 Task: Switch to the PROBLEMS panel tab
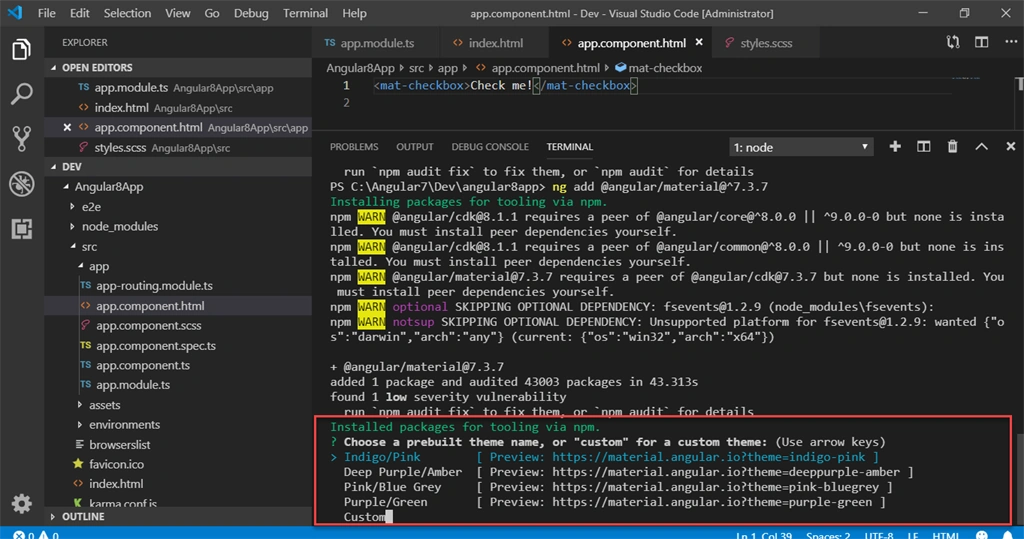click(354, 147)
